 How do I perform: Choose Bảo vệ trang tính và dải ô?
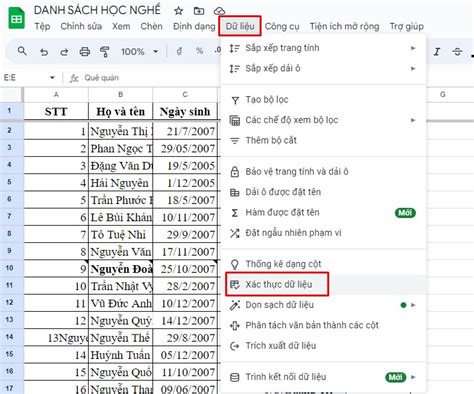coord(323,172)
